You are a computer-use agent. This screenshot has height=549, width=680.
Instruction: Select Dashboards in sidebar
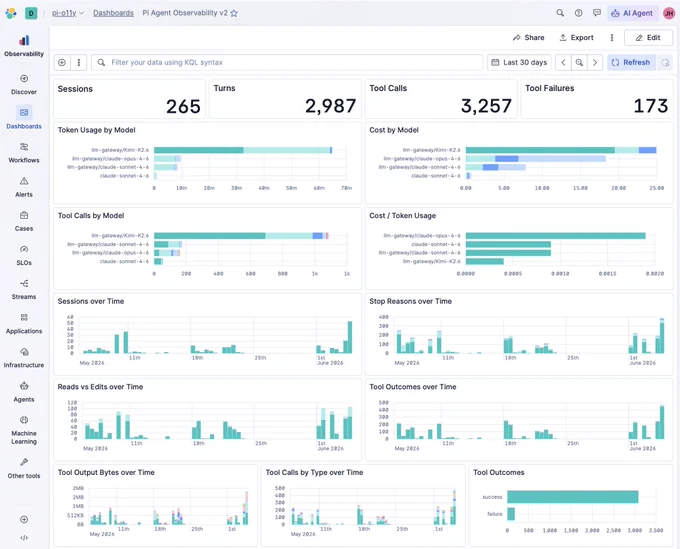(24, 118)
